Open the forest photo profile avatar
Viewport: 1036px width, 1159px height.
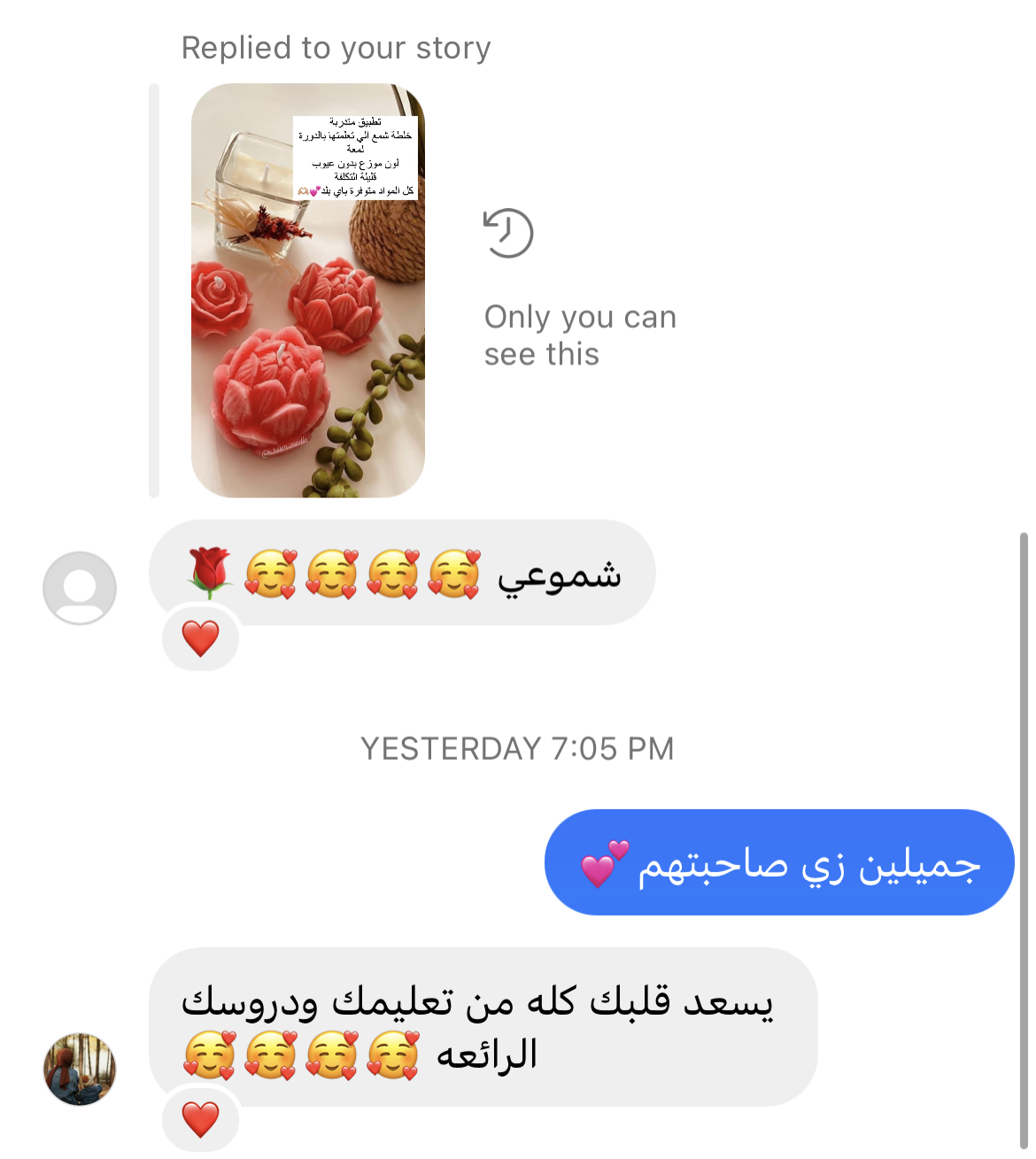tap(80, 1069)
